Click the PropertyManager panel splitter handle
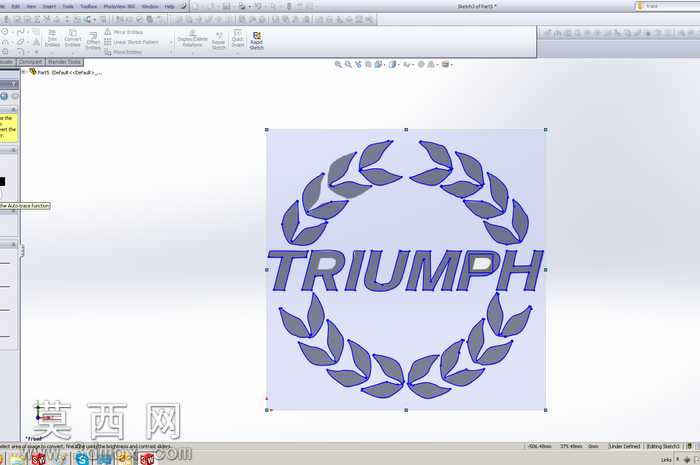700x465 pixels. coord(21,251)
